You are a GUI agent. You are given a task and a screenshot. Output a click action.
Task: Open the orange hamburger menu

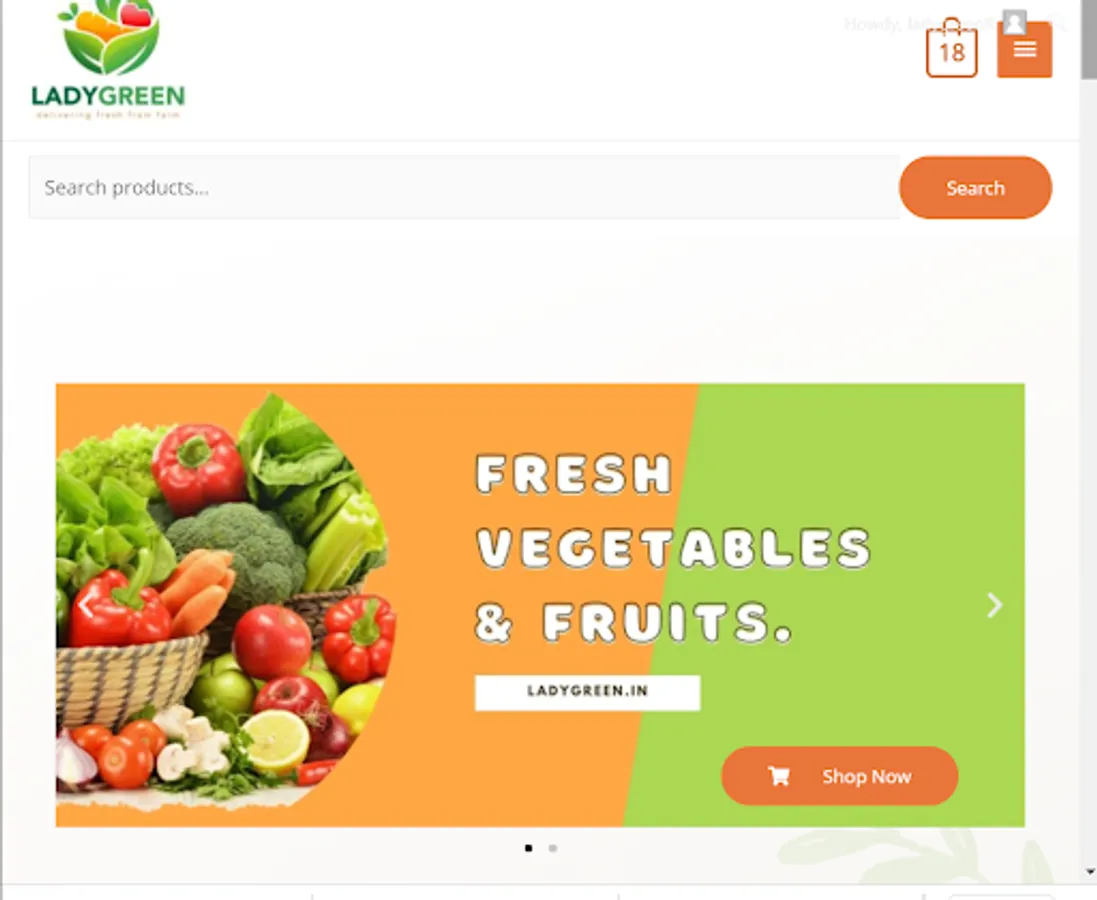pos(1024,49)
